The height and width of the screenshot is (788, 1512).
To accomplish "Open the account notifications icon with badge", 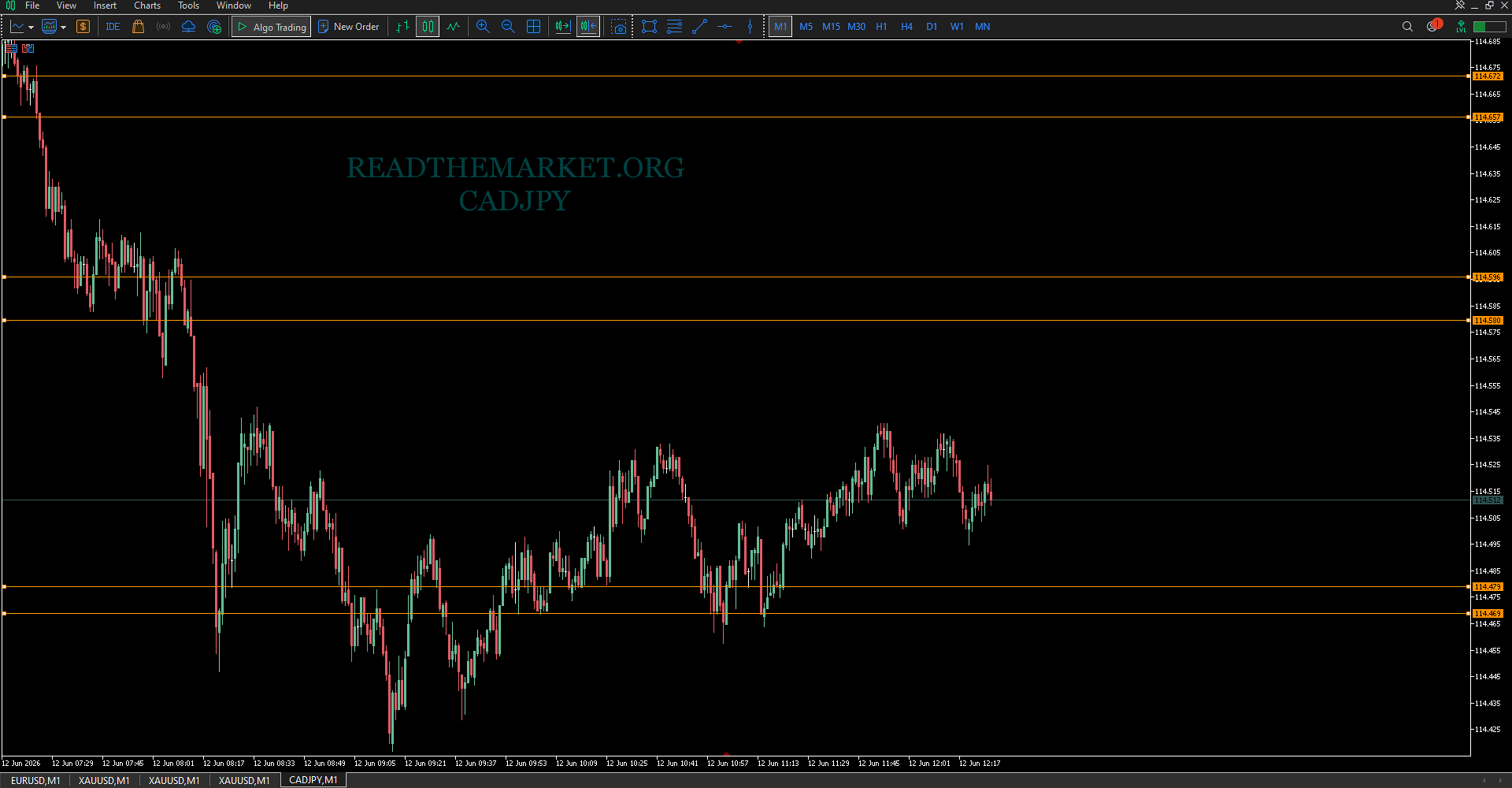I will (1433, 26).
